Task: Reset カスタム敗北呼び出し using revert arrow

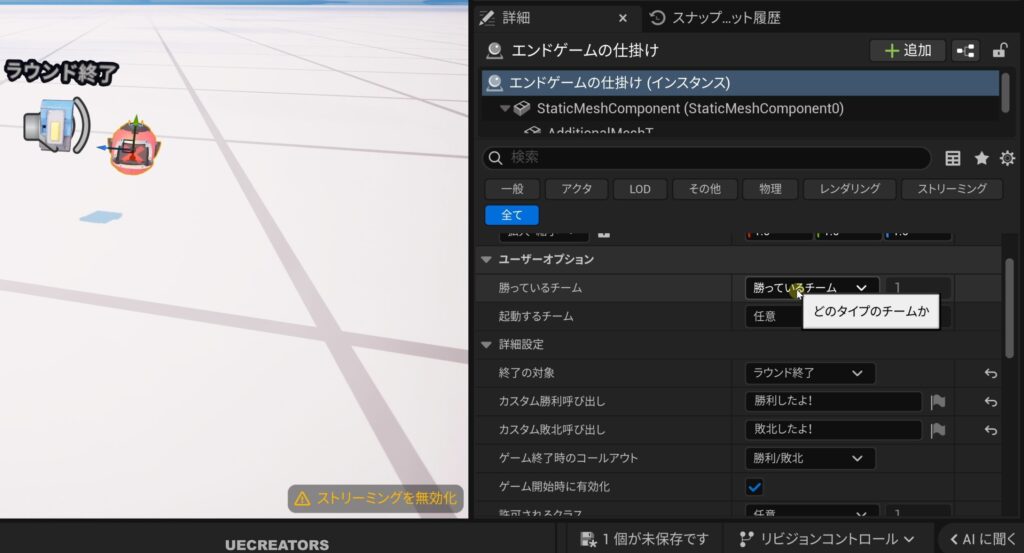Action: pos(990,430)
